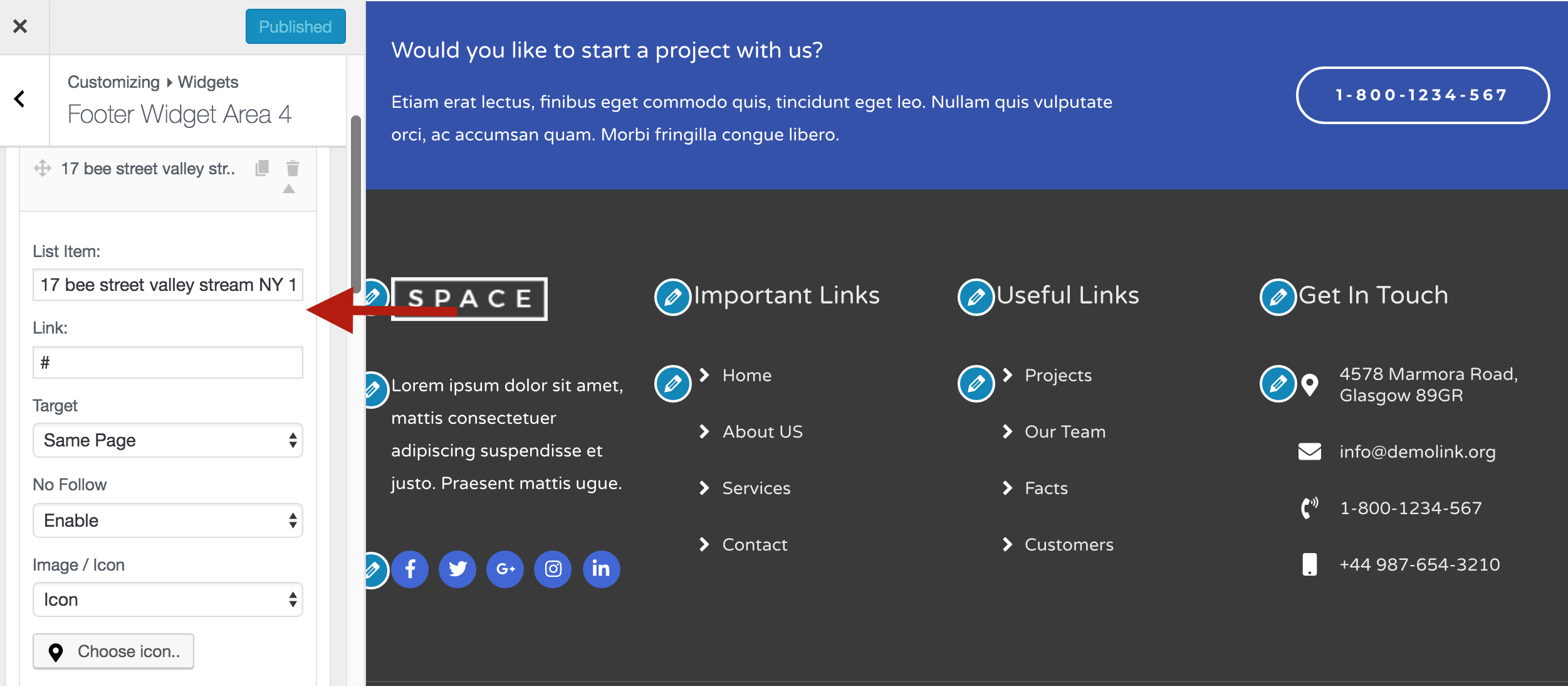Click the Choose icon button

pos(113,652)
